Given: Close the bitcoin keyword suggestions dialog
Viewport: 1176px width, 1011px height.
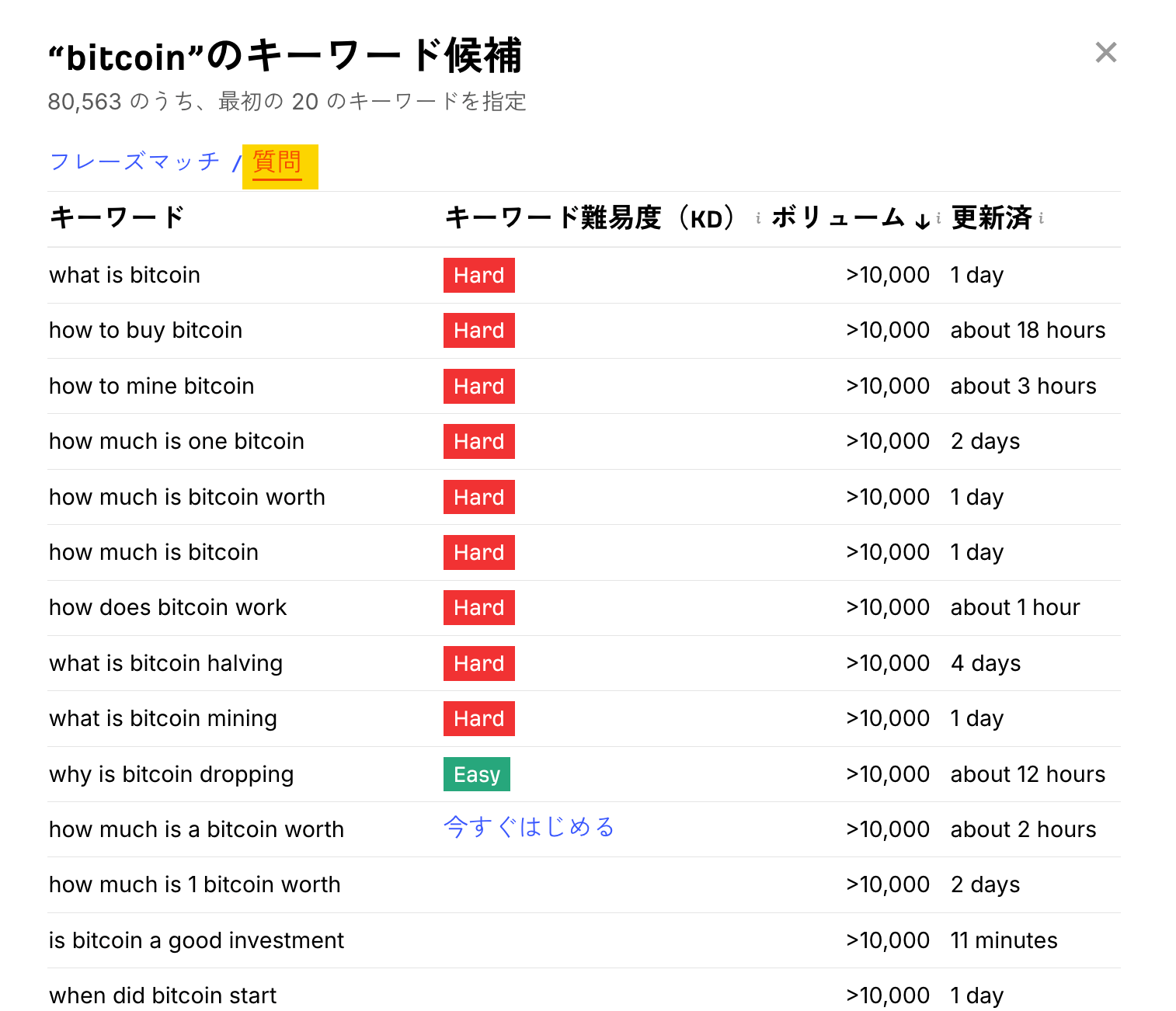Looking at the screenshot, I should 1105,53.
